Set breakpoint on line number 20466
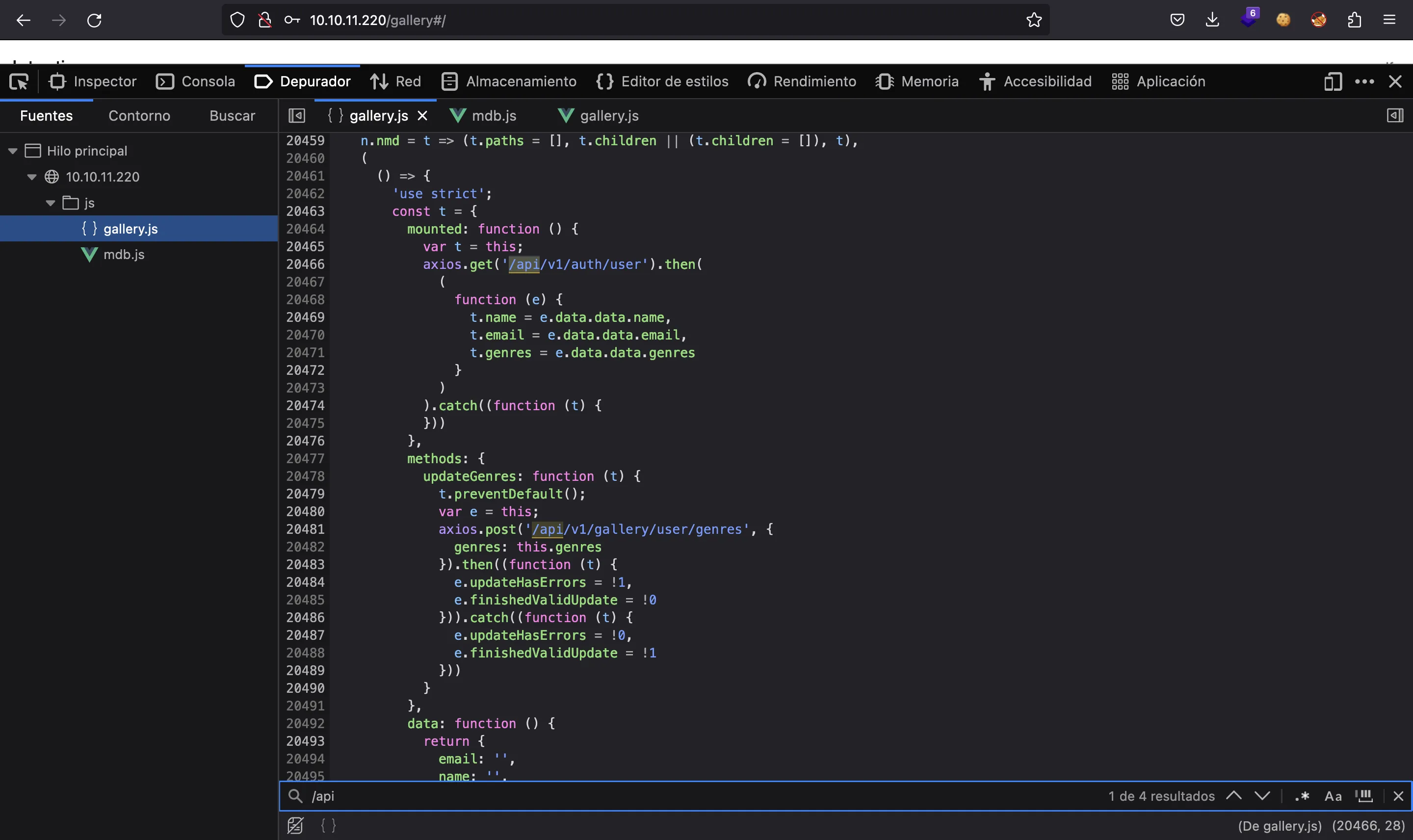 click(305, 264)
